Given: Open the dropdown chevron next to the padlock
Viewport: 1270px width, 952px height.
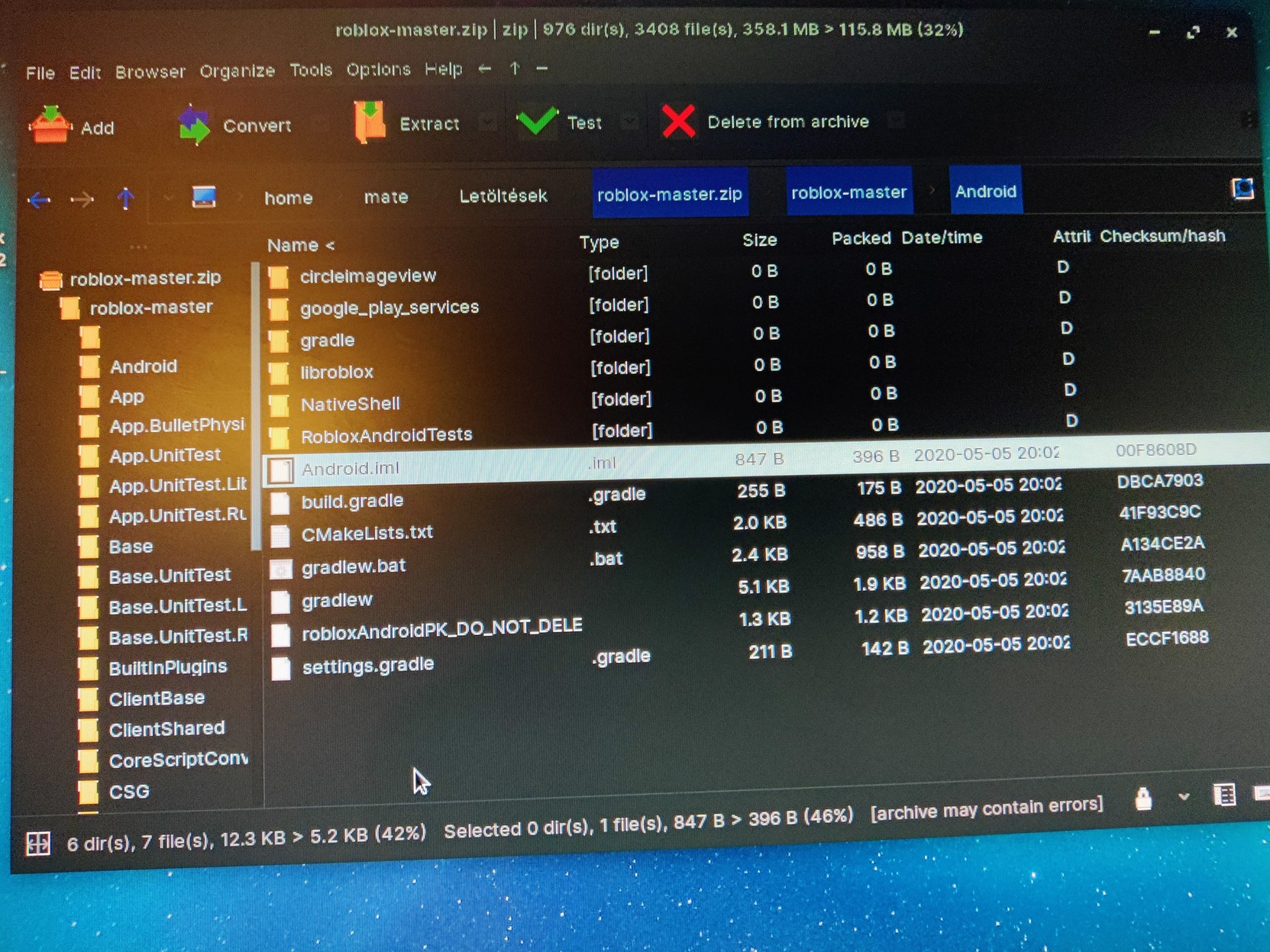Looking at the screenshot, I should click(x=1184, y=796).
